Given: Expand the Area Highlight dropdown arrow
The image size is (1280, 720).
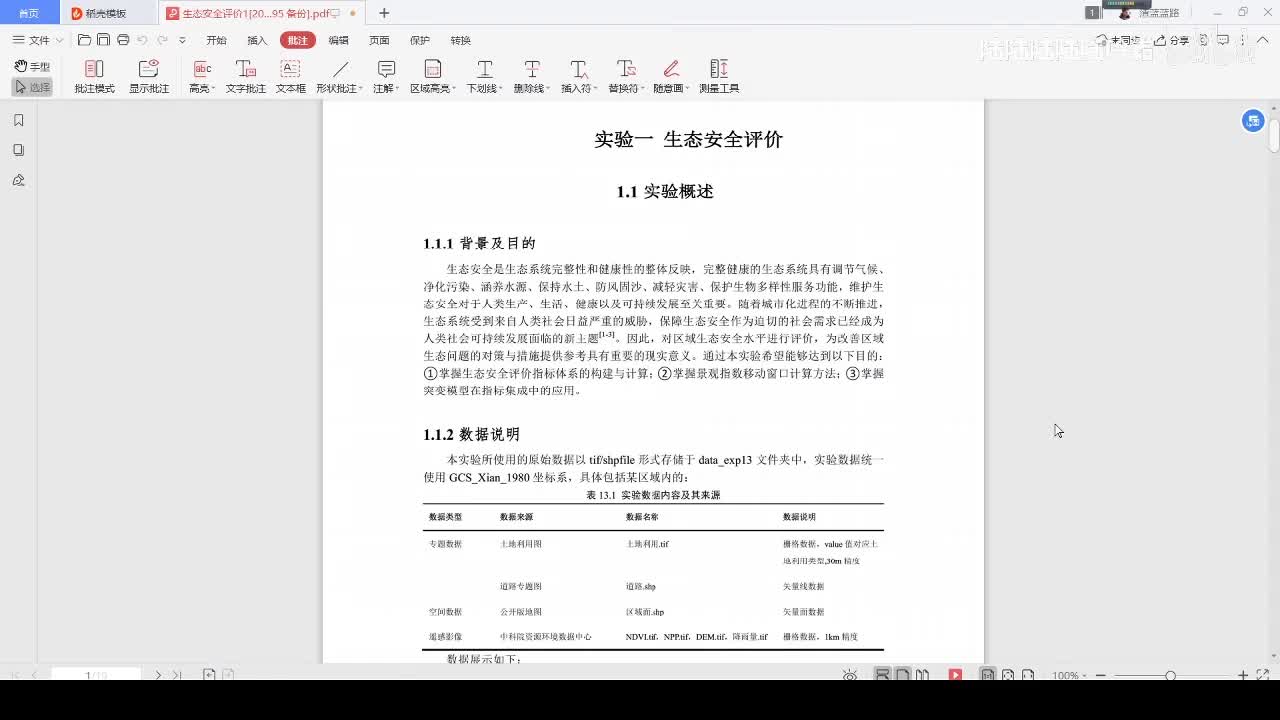Looking at the screenshot, I should pos(454,89).
